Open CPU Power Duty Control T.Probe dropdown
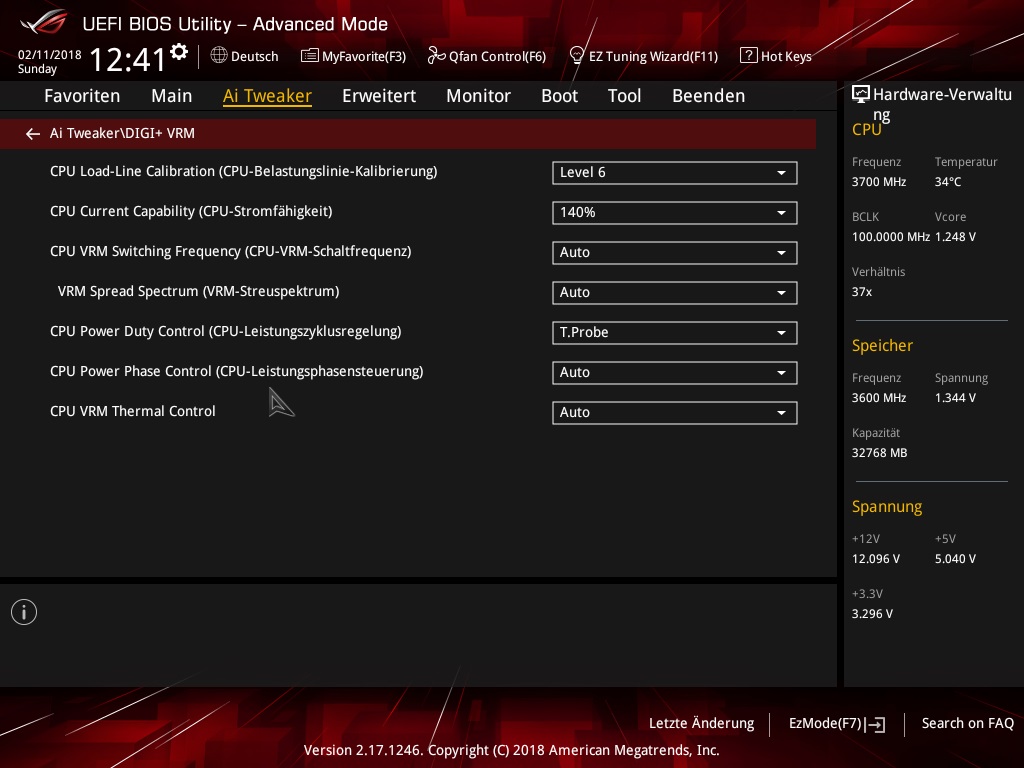The height and width of the screenshot is (768, 1024). (x=675, y=333)
